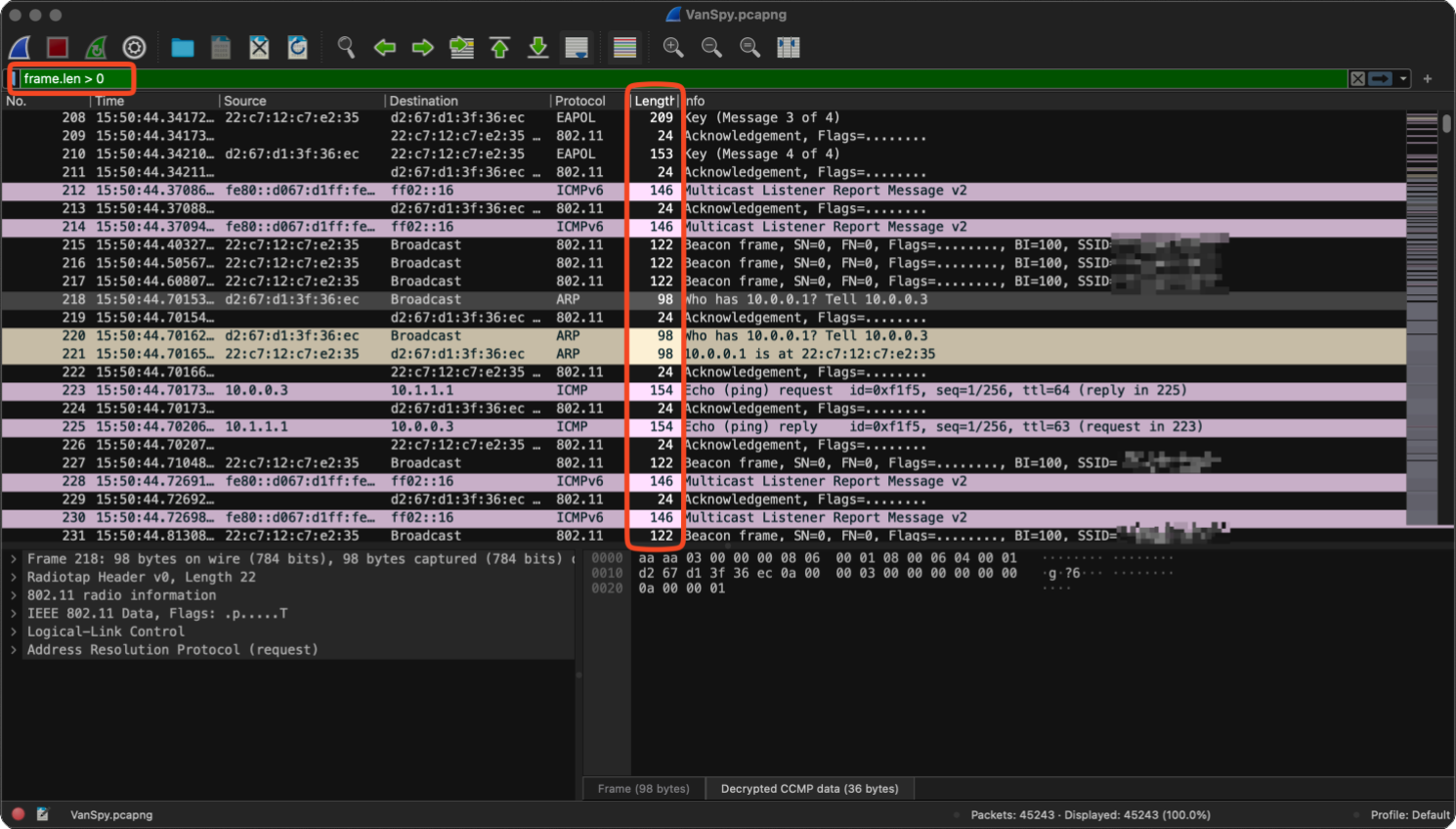Select packet 212 Multicast Listener Report row
The width and height of the screenshot is (1456, 829).
(704, 191)
